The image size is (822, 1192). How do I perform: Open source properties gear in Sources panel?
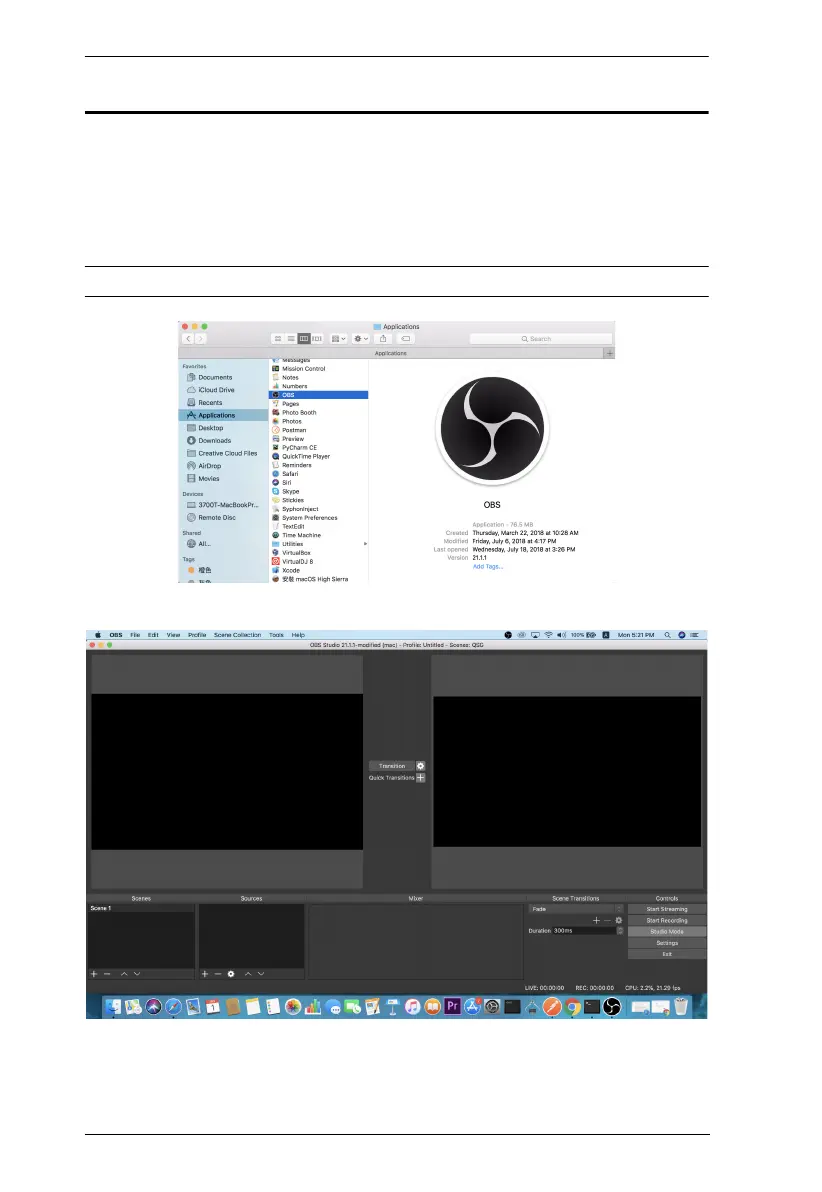pos(231,973)
